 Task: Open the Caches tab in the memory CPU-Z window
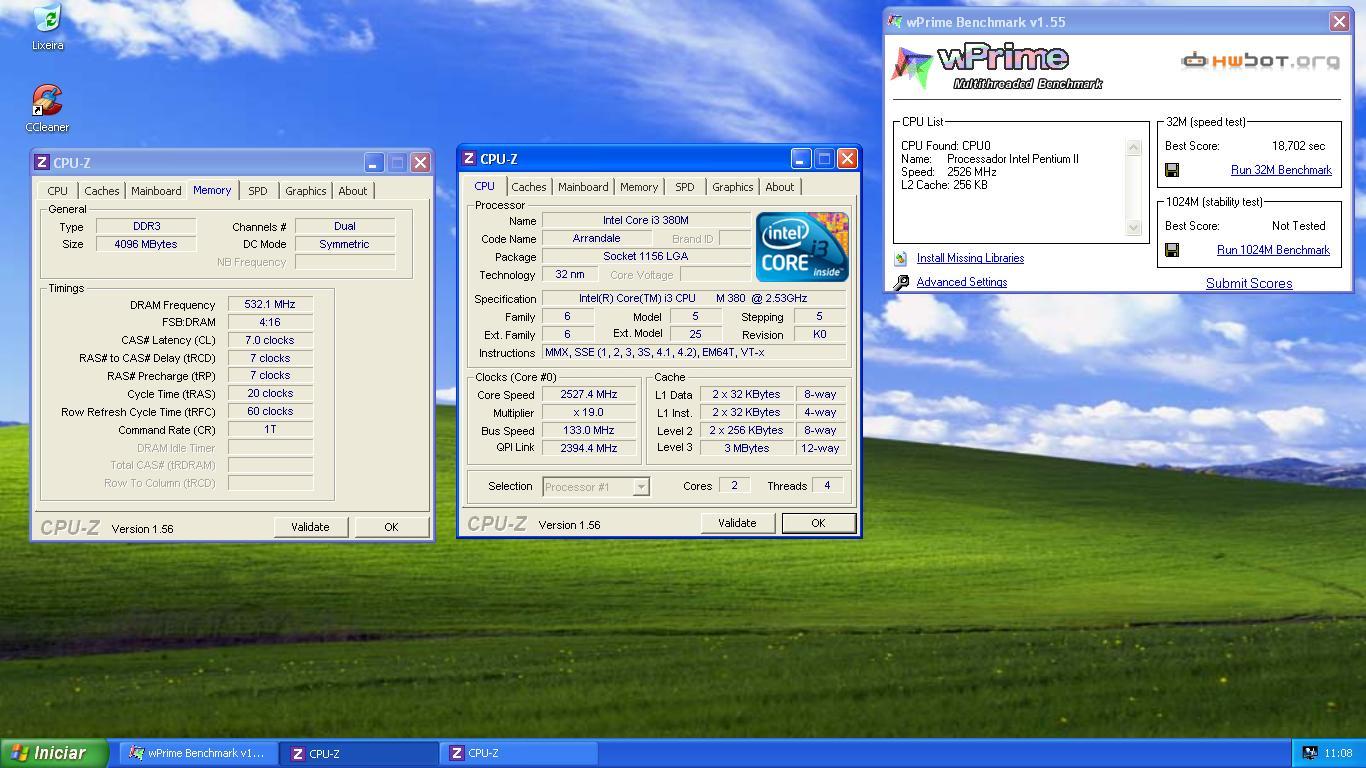102,191
